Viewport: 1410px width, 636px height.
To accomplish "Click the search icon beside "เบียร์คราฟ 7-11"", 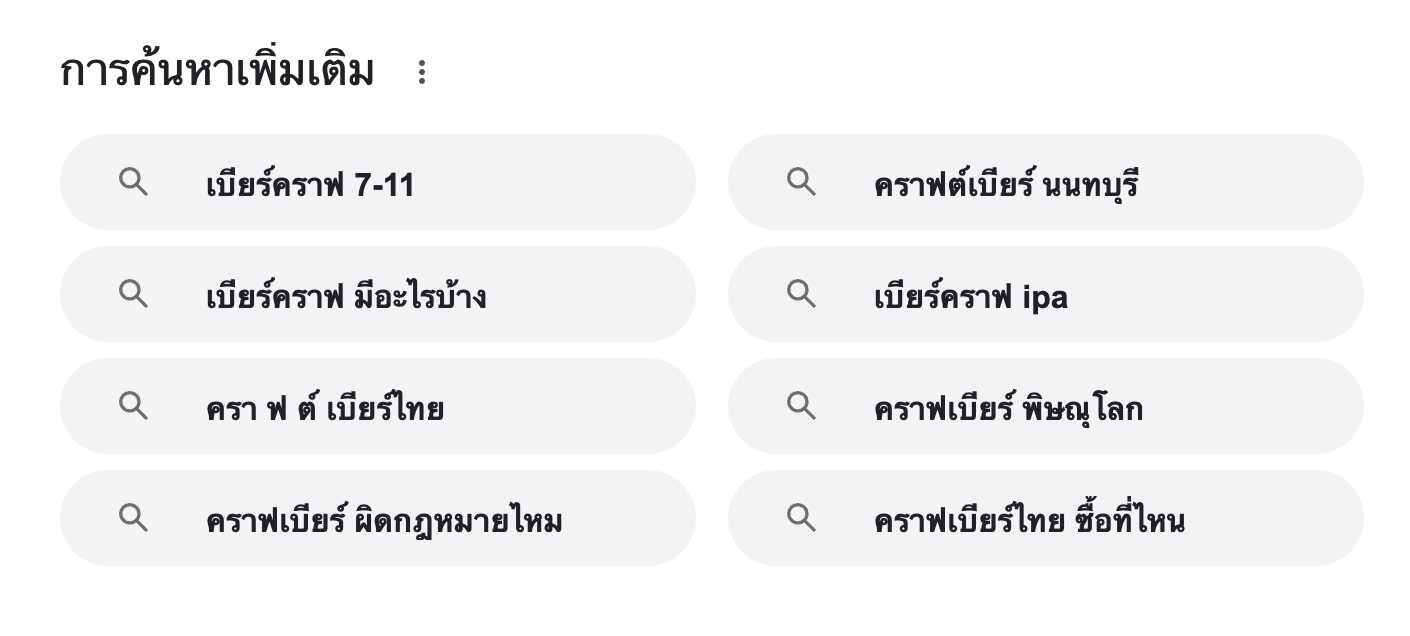I will 133,182.
